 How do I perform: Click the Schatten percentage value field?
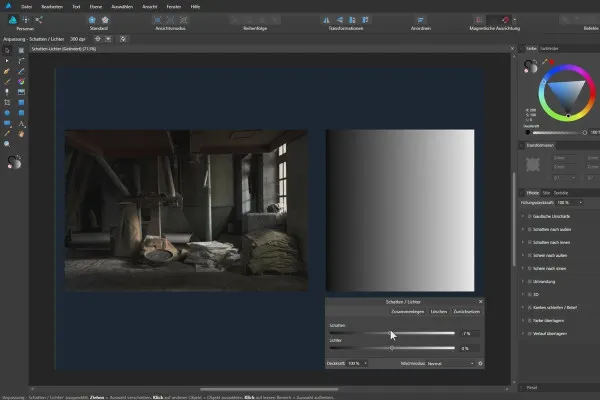pyautogui.click(x=470, y=333)
